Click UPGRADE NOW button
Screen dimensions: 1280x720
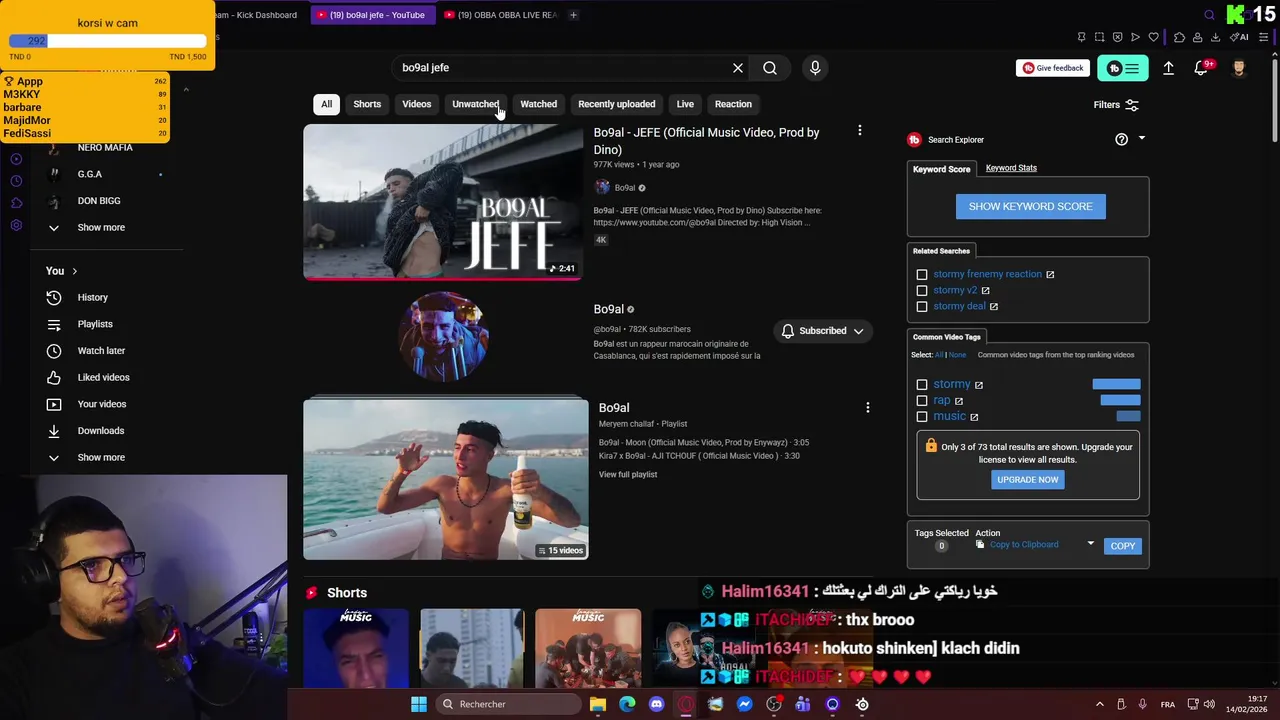point(1028,480)
